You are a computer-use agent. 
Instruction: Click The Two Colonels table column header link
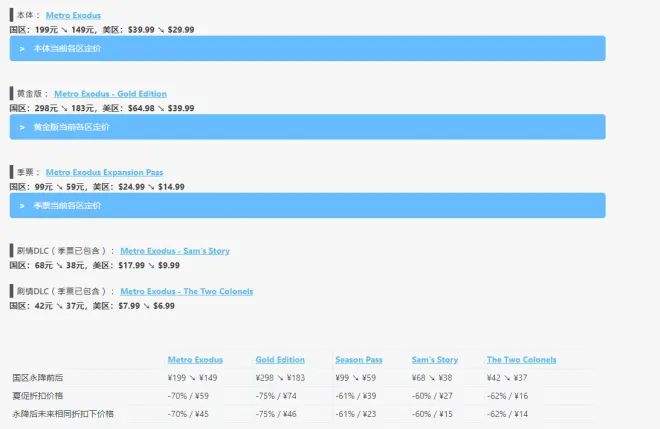point(522,360)
